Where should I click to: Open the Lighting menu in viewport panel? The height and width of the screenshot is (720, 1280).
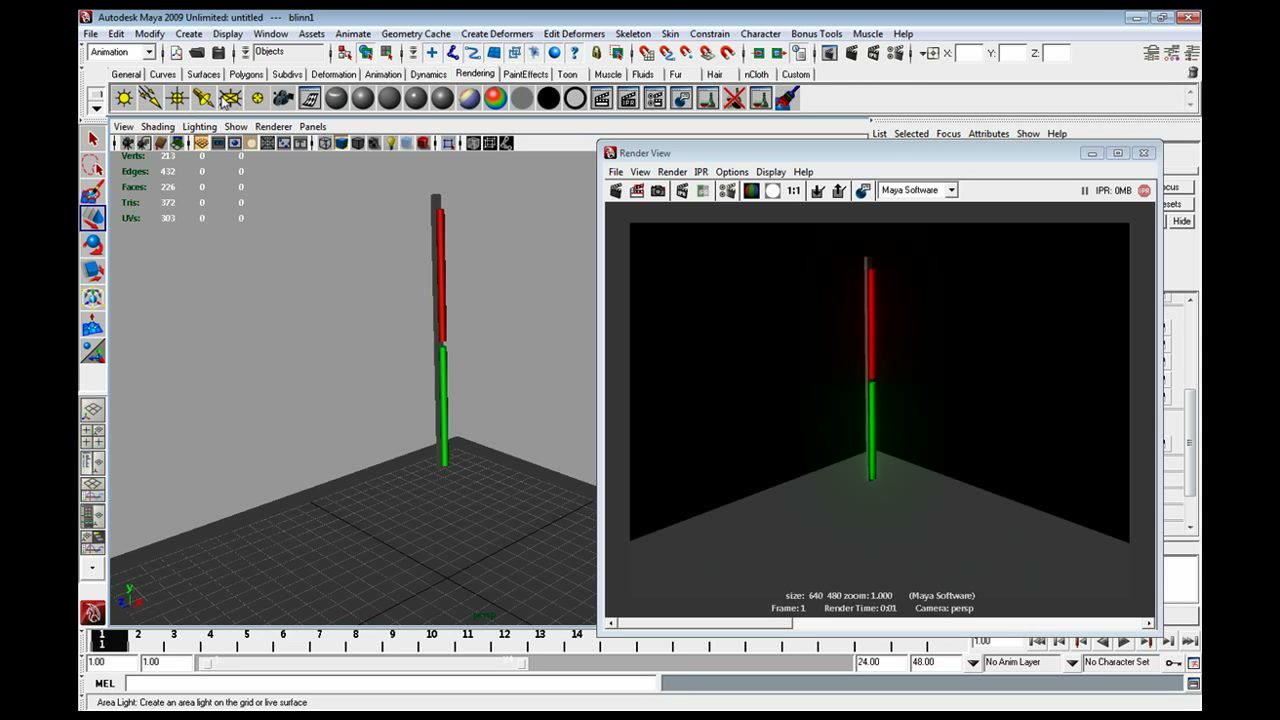click(199, 127)
